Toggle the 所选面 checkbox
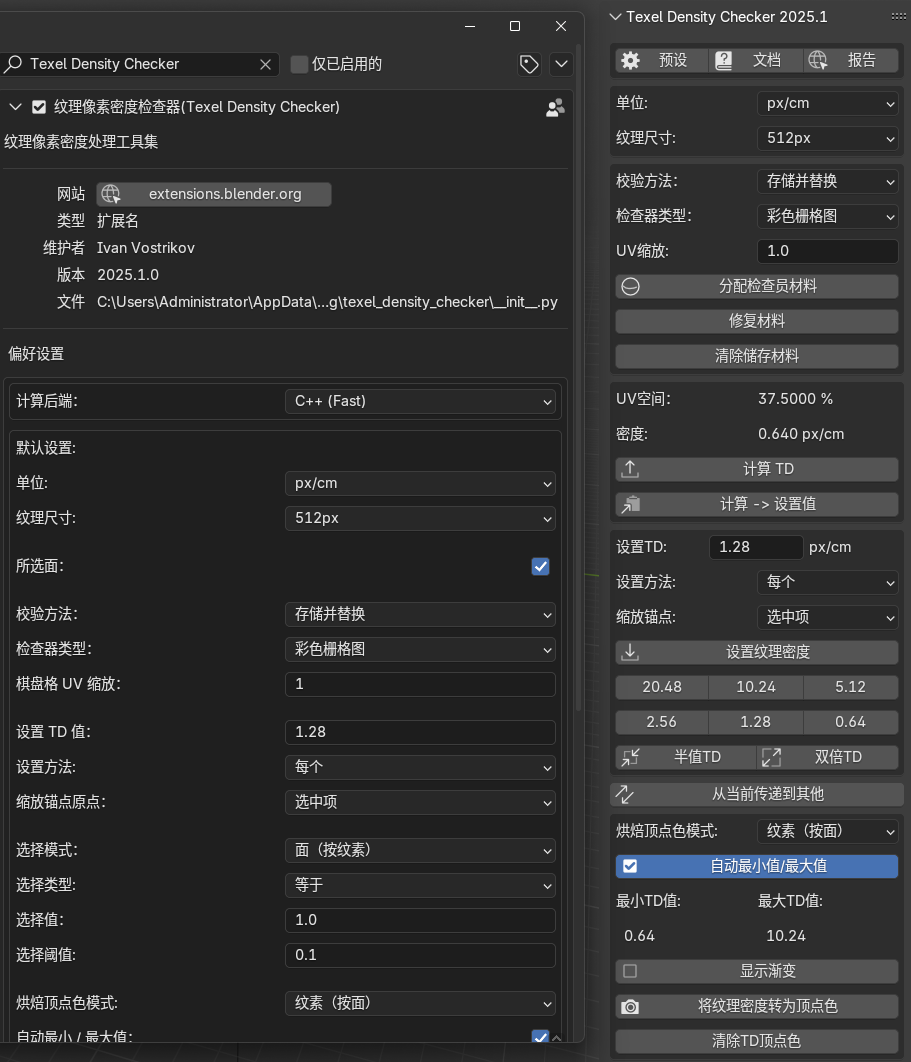 540,566
